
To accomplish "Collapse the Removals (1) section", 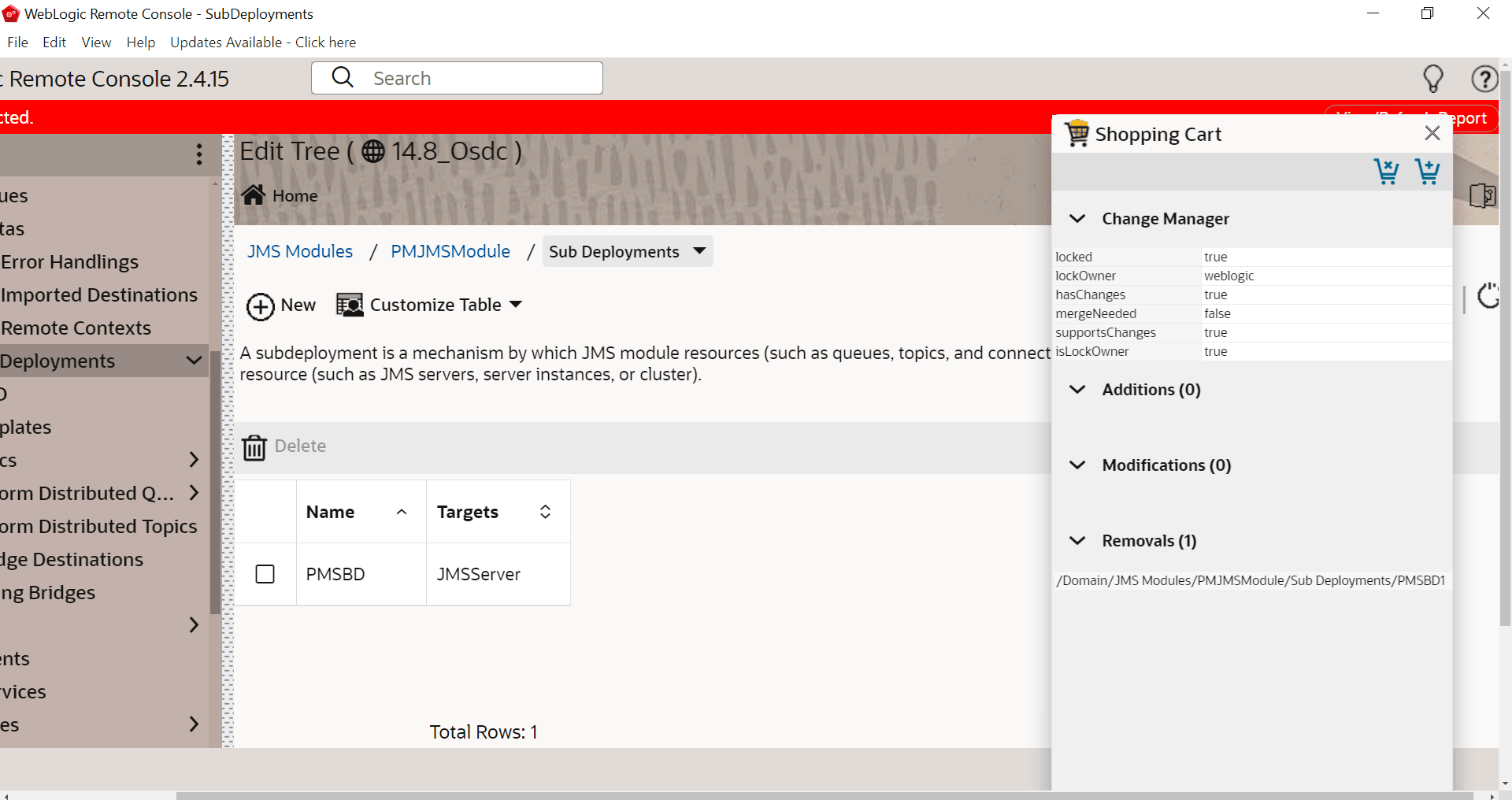I will 1077,540.
